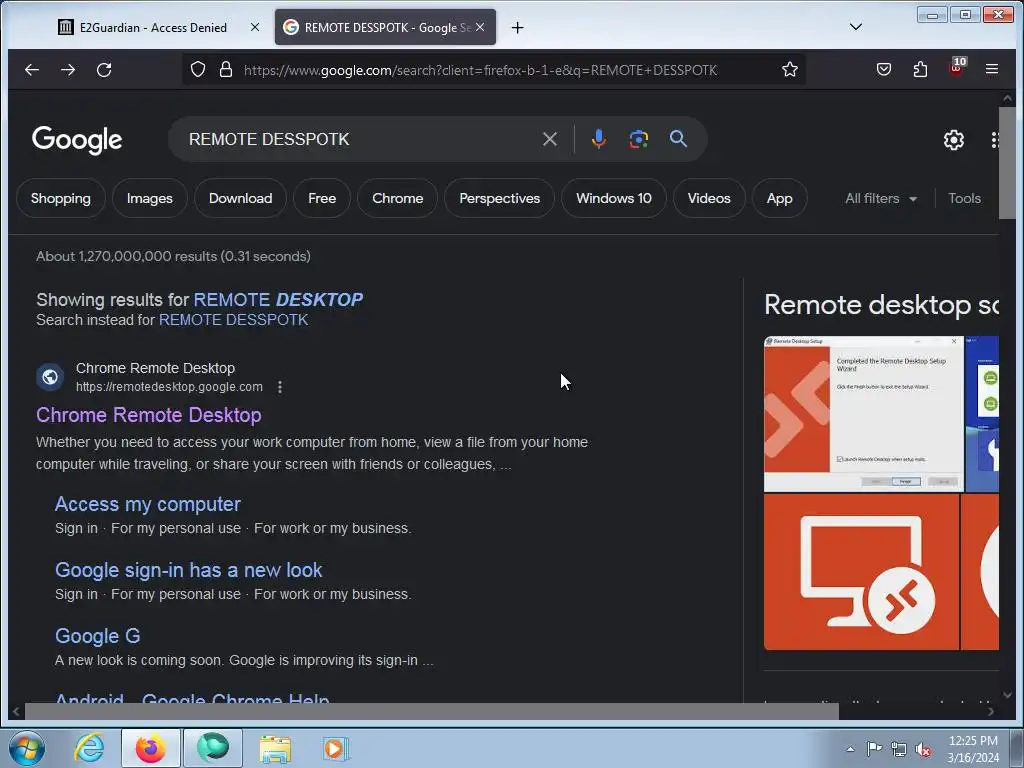
Task: Reload the current page
Action: 104,69
